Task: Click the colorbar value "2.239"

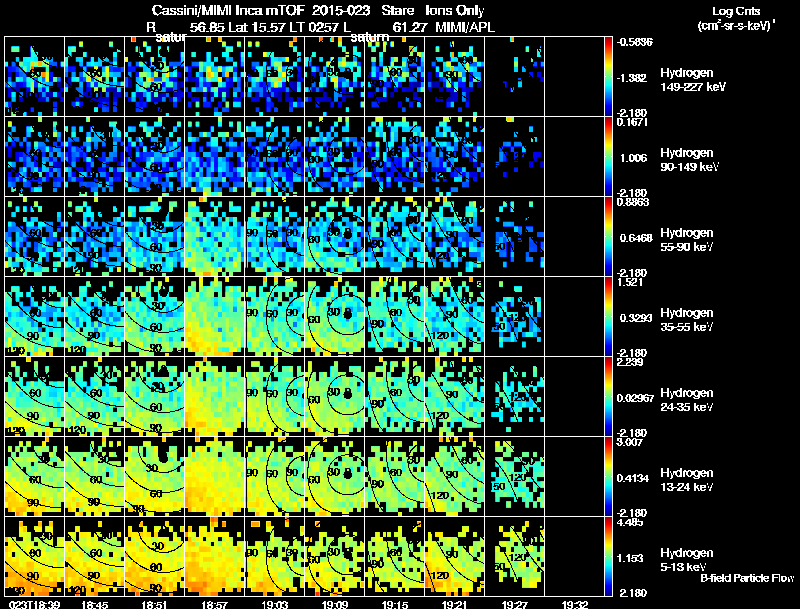Action: click(x=630, y=363)
